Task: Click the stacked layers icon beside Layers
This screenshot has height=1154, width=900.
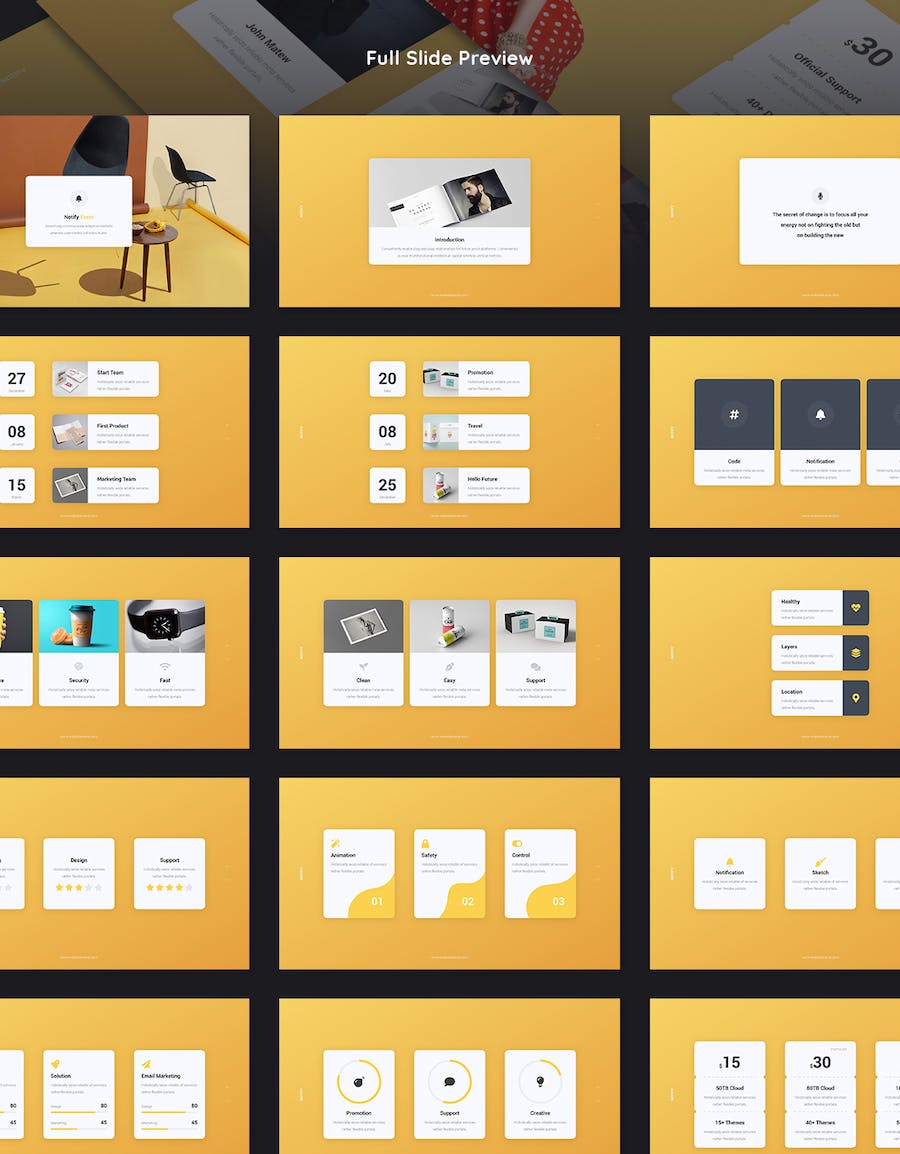Action: [856, 652]
